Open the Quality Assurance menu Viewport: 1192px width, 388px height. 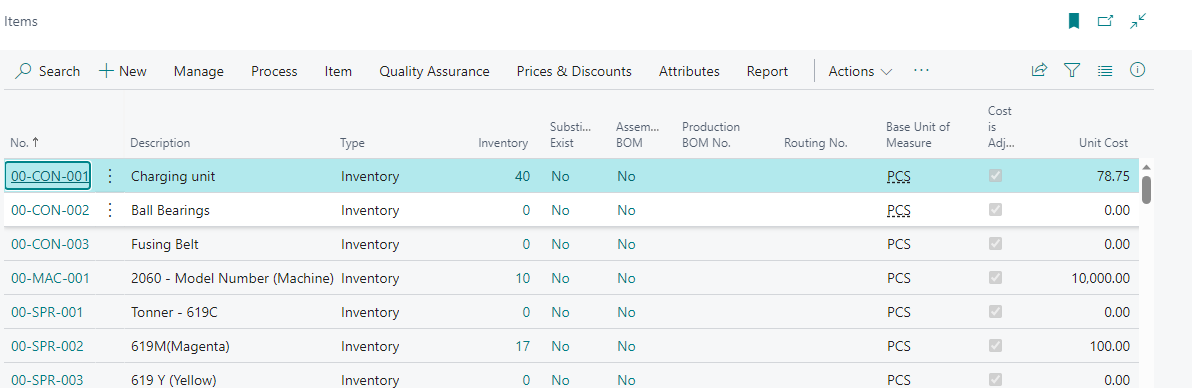(434, 72)
